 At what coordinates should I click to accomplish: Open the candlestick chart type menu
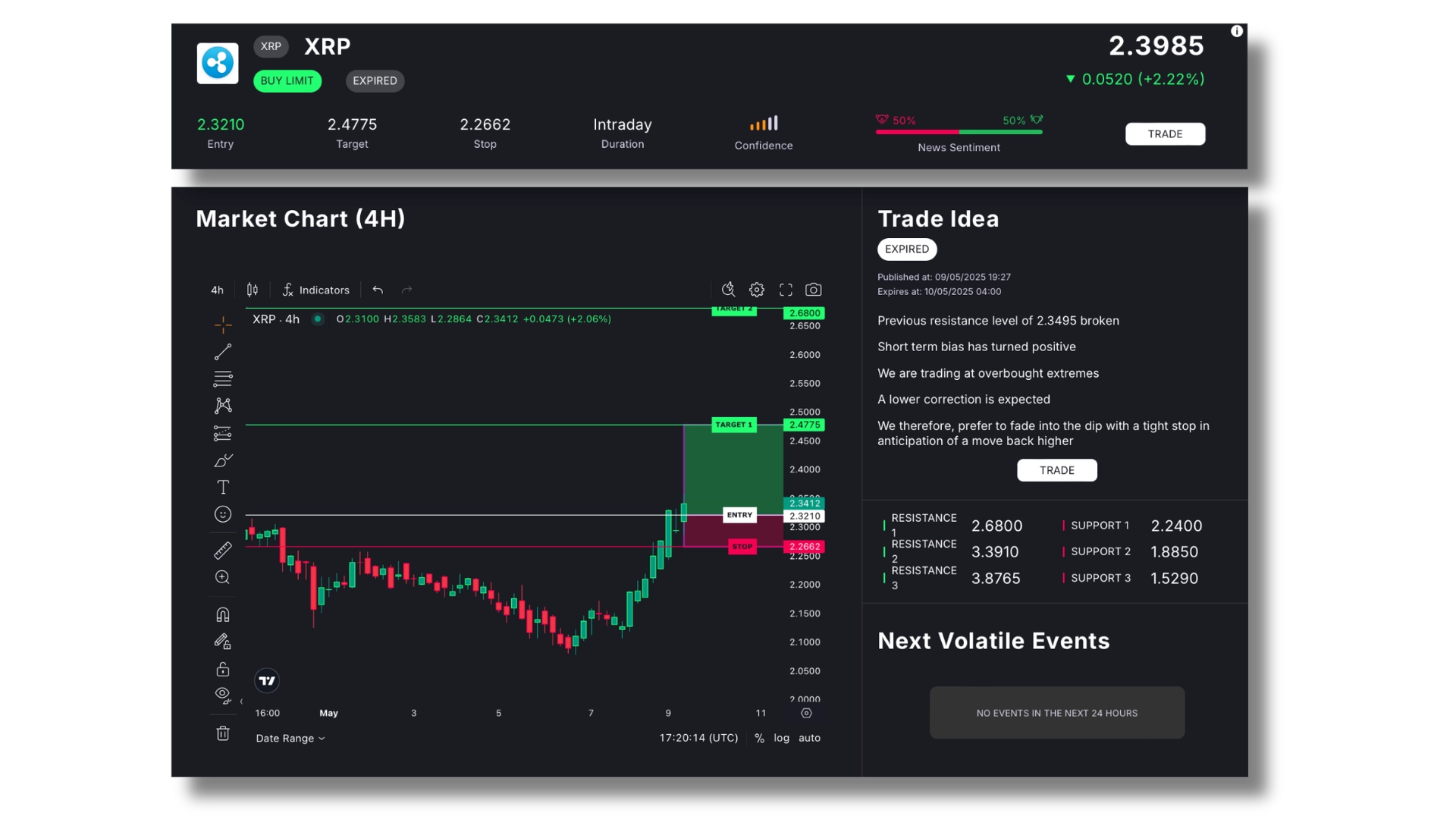[x=253, y=290]
